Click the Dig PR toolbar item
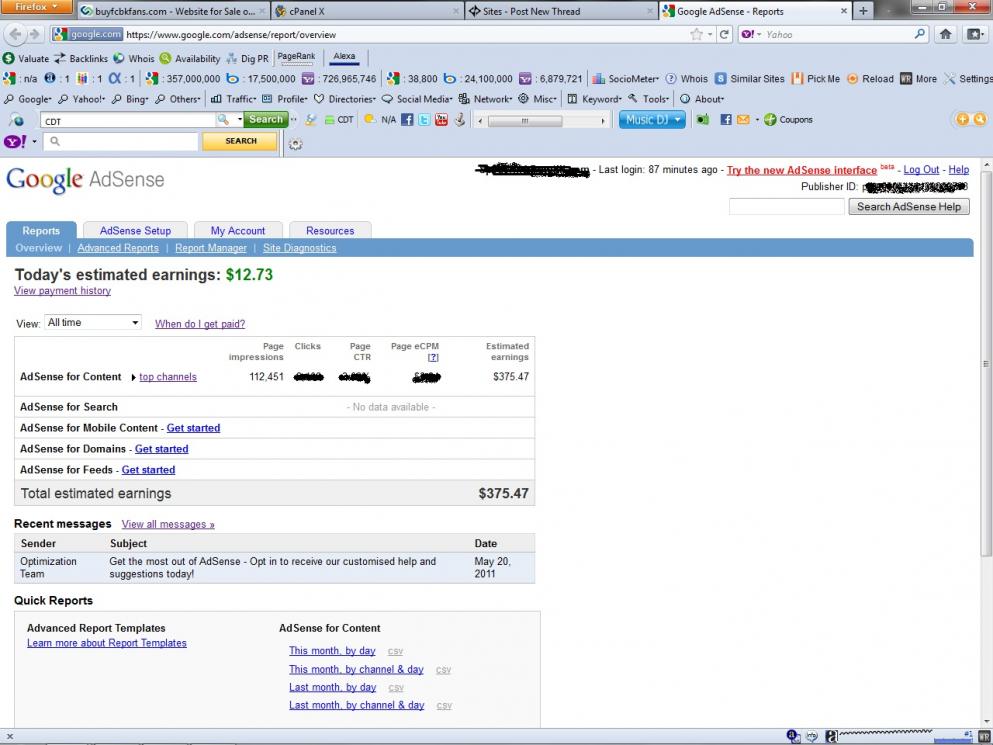 pyautogui.click(x=248, y=58)
